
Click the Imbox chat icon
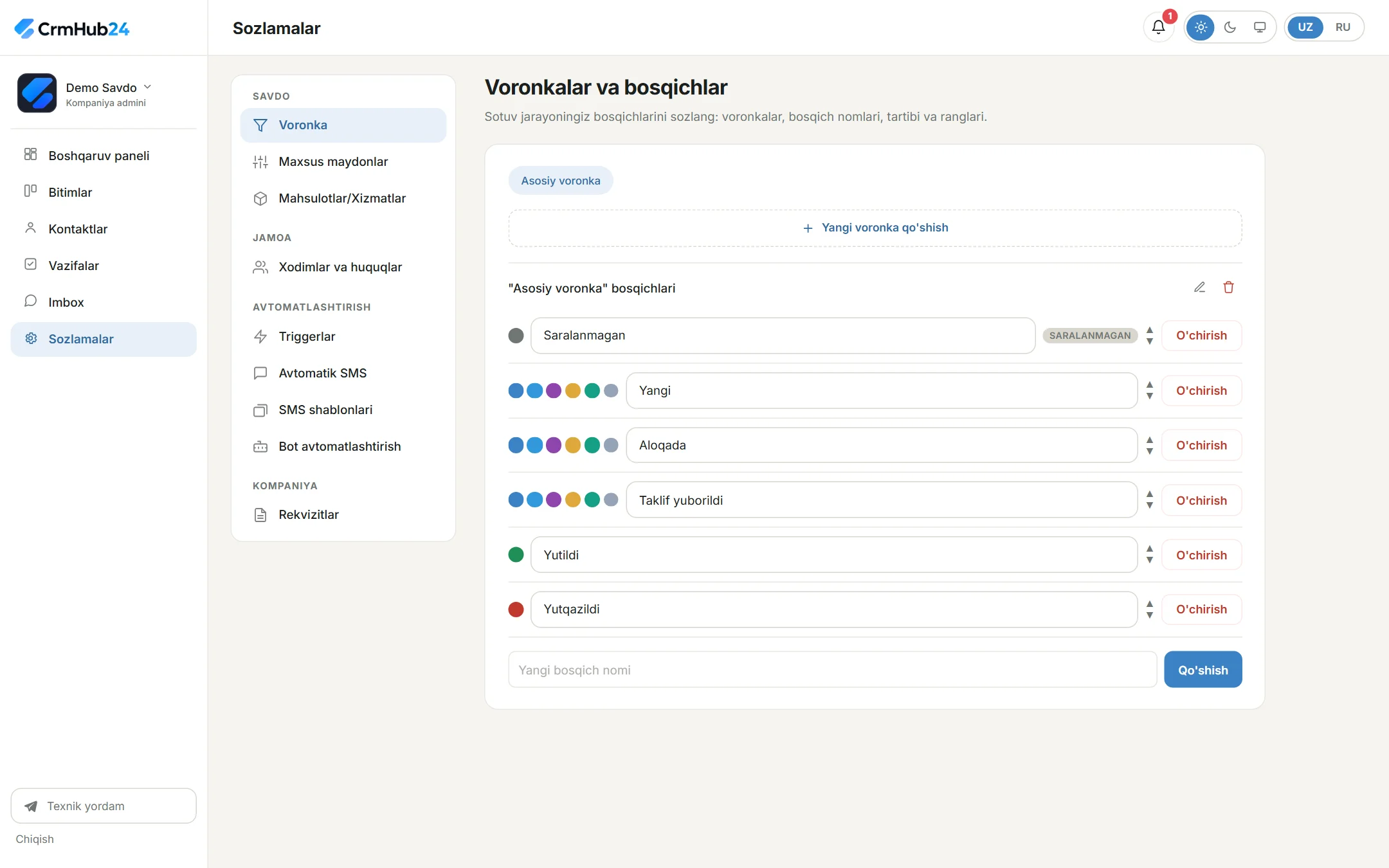[30, 301]
